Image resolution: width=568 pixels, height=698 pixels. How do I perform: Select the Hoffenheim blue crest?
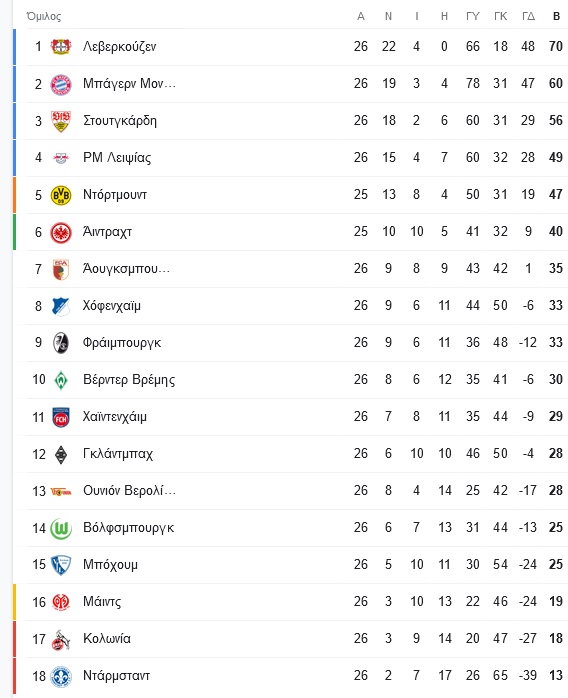[x=61, y=306]
